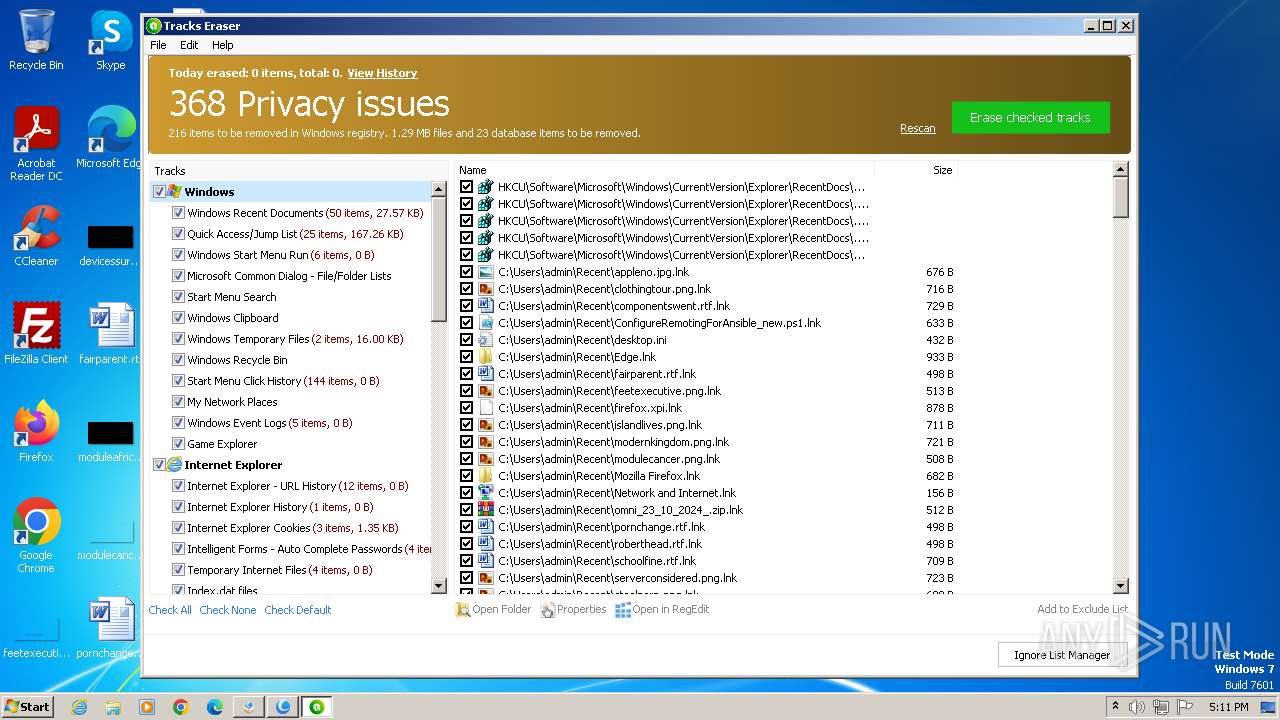Open the Google Chrome desktop shortcut
The image size is (1280, 720).
pyautogui.click(x=36, y=536)
